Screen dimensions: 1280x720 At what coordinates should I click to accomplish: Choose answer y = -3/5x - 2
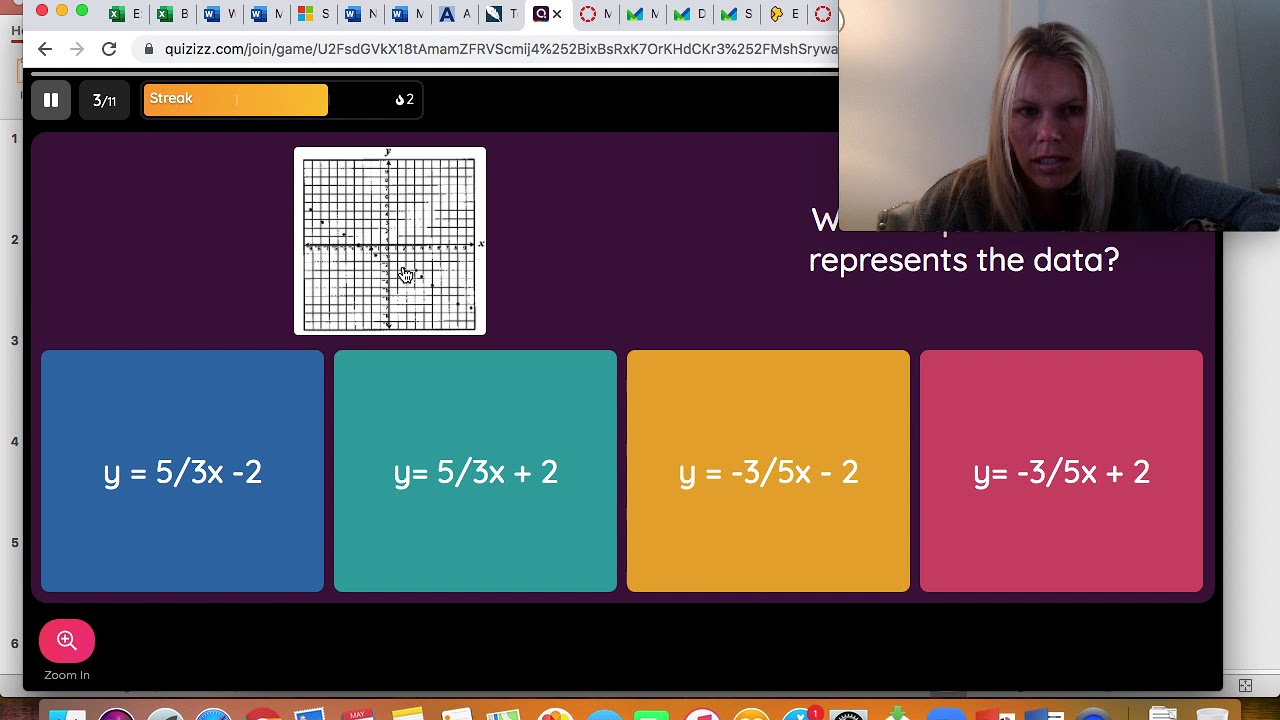point(768,471)
